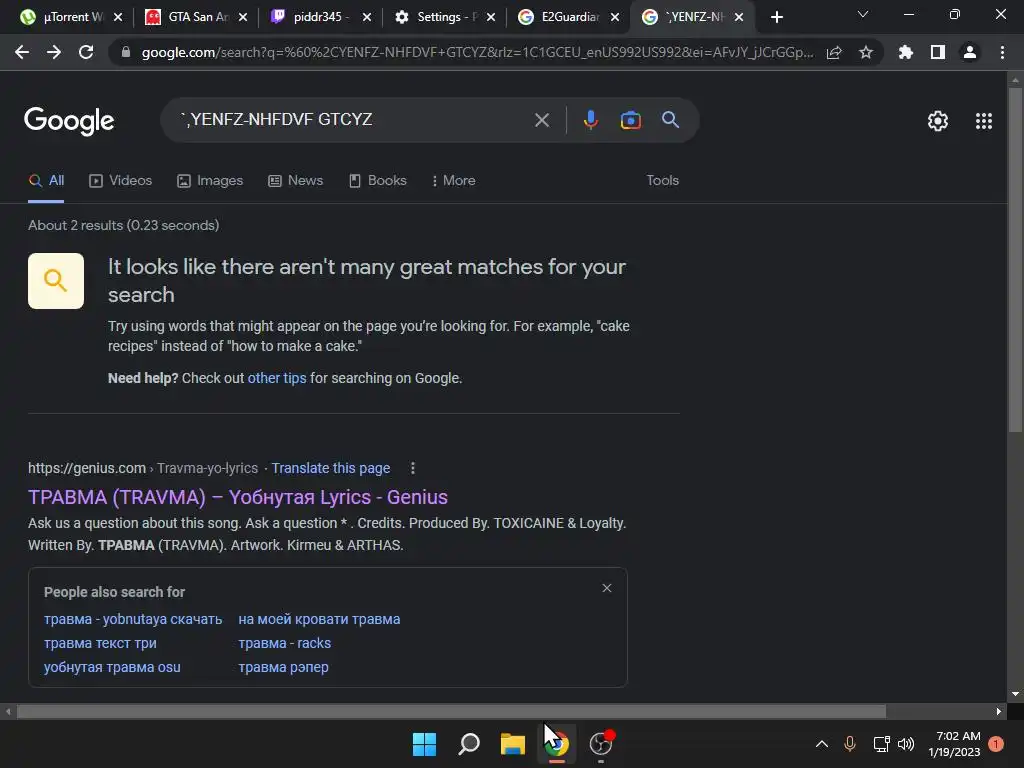This screenshot has height=768, width=1024.
Task: Clear the search box with X
Action: tap(541, 120)
